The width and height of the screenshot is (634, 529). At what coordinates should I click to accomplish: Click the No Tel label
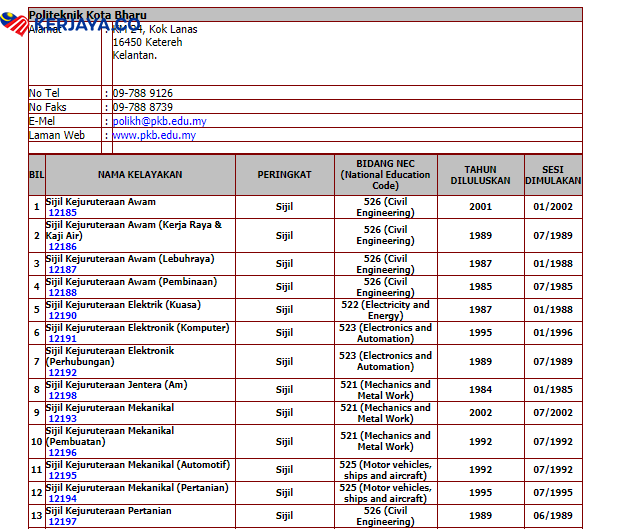coord(44,93)
